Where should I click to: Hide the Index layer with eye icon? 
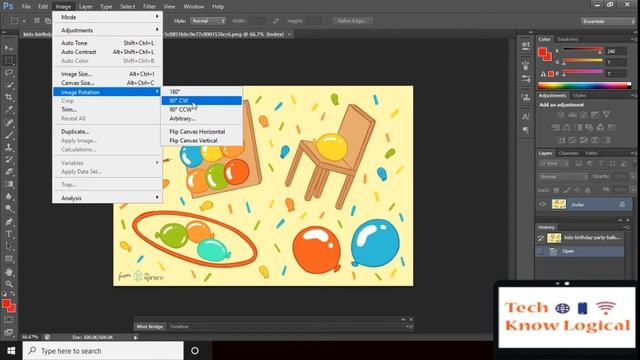(x=542, y=204)
